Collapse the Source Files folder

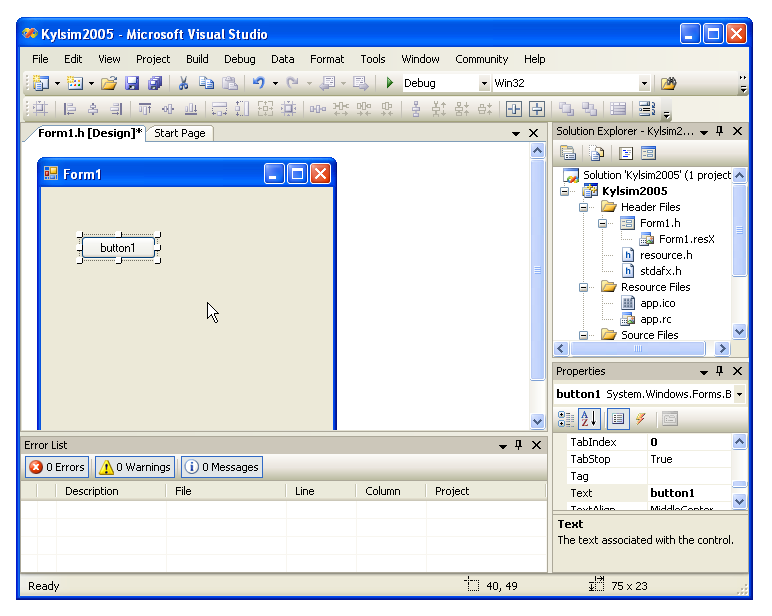pos(583,335)
